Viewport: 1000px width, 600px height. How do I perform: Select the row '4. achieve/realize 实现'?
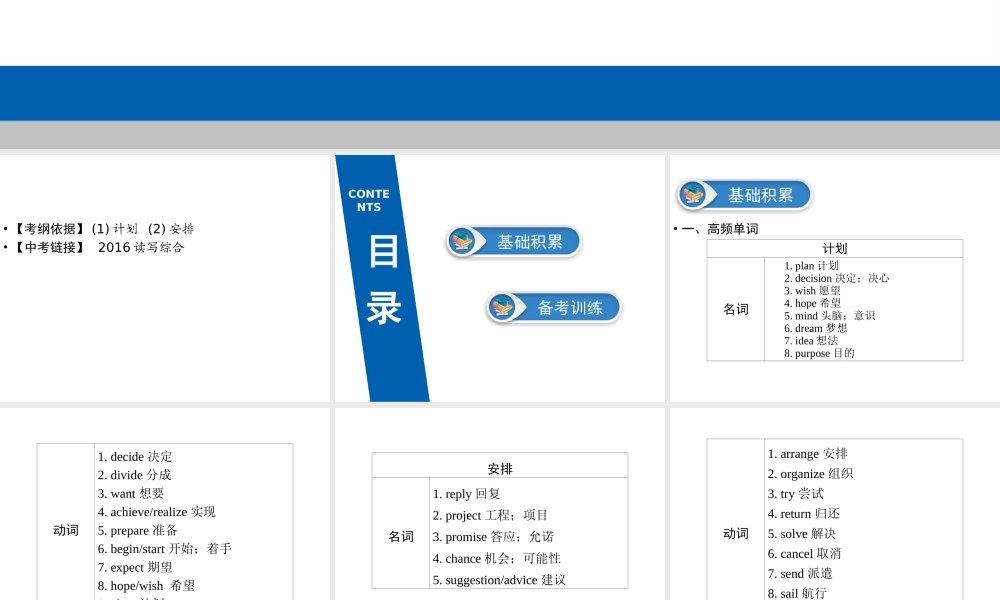pos(156,512)
